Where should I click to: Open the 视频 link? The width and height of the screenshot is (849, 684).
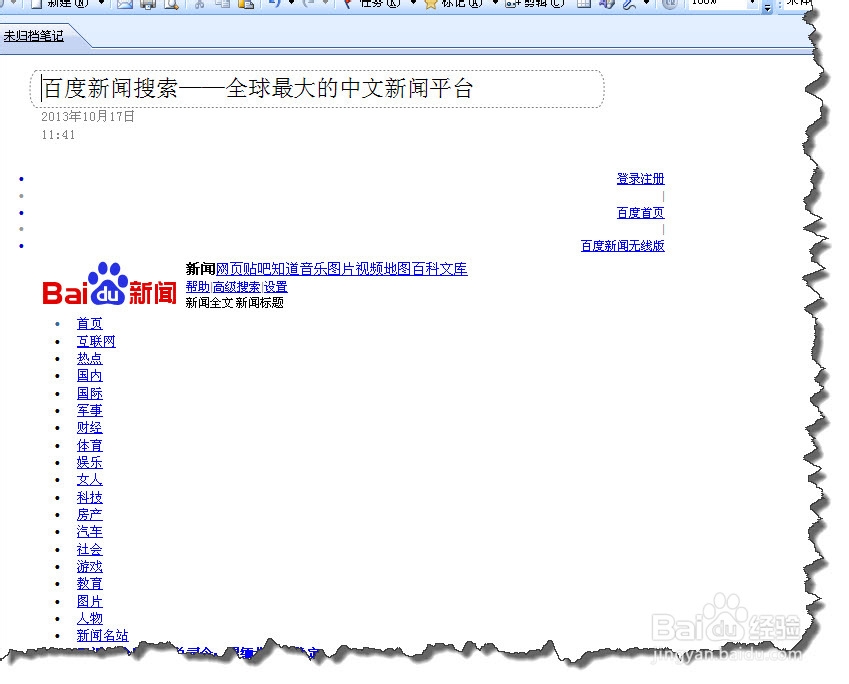point(370,269)
